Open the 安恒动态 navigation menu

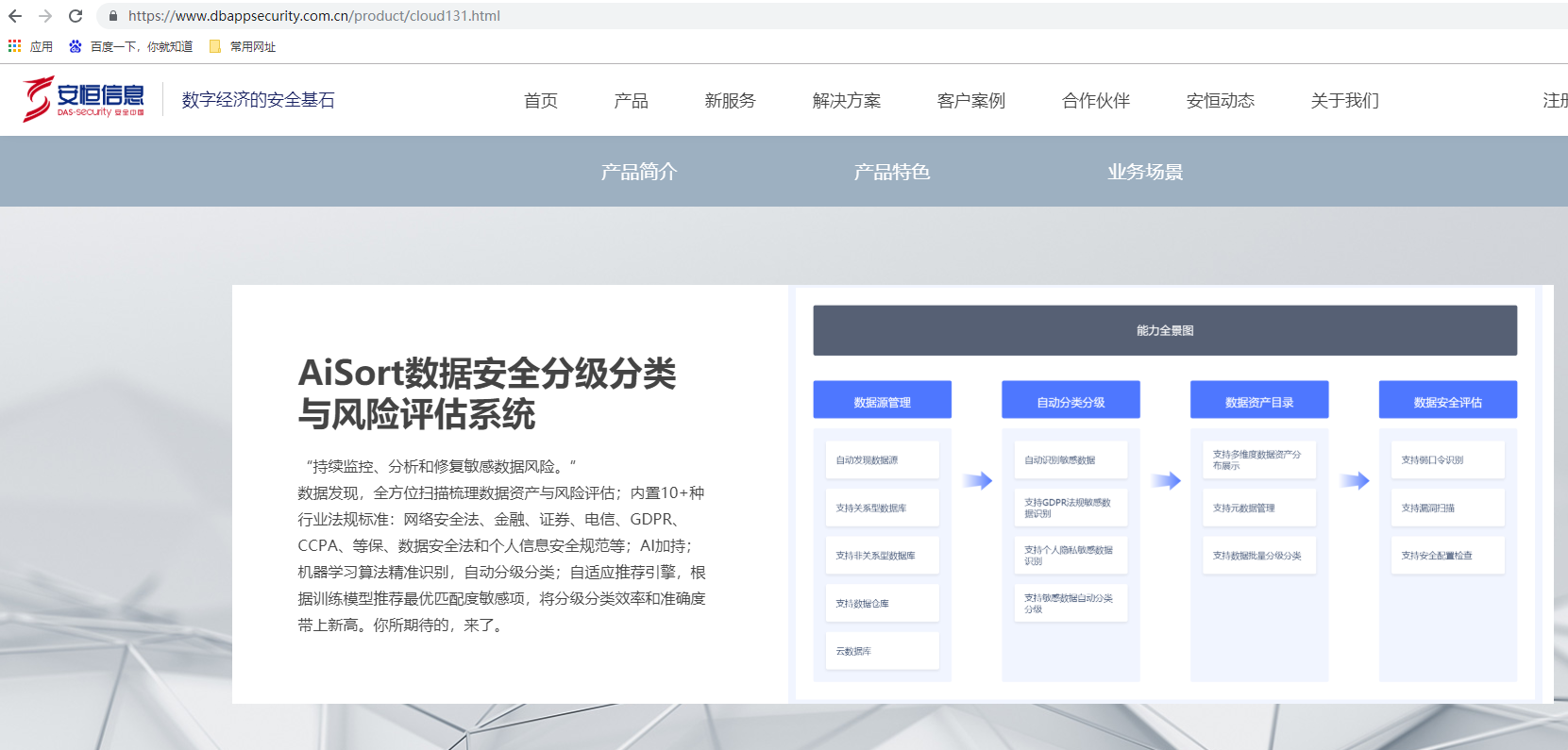coord(1221,100)
